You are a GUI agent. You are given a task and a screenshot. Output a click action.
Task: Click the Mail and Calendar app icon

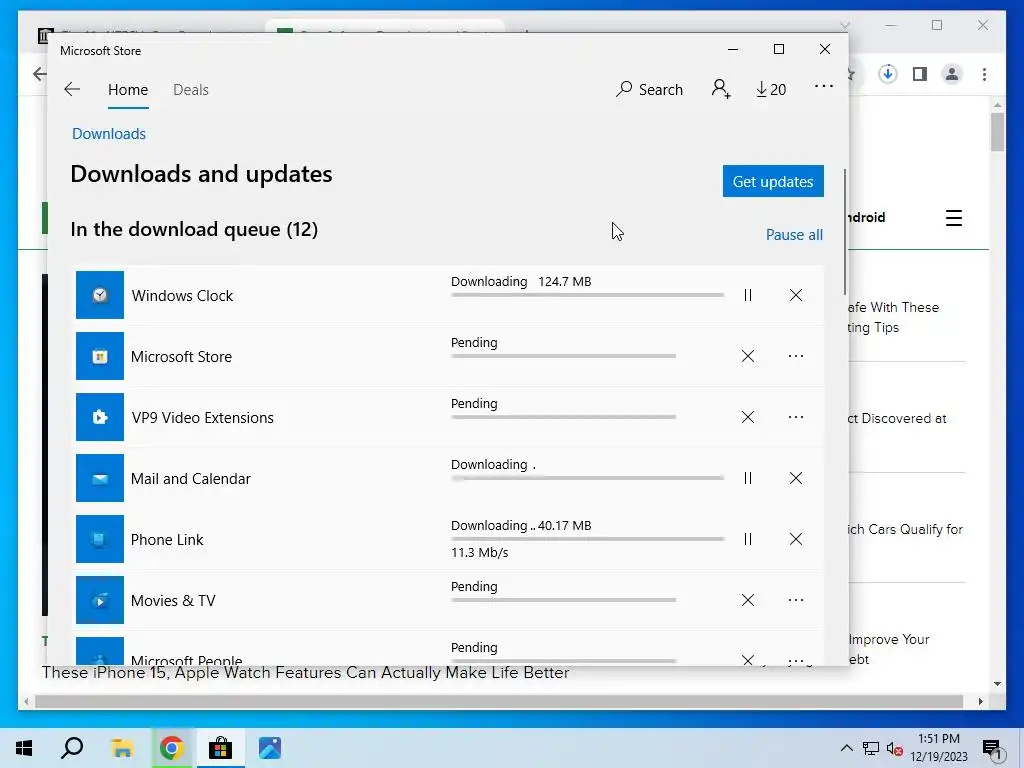100,478
